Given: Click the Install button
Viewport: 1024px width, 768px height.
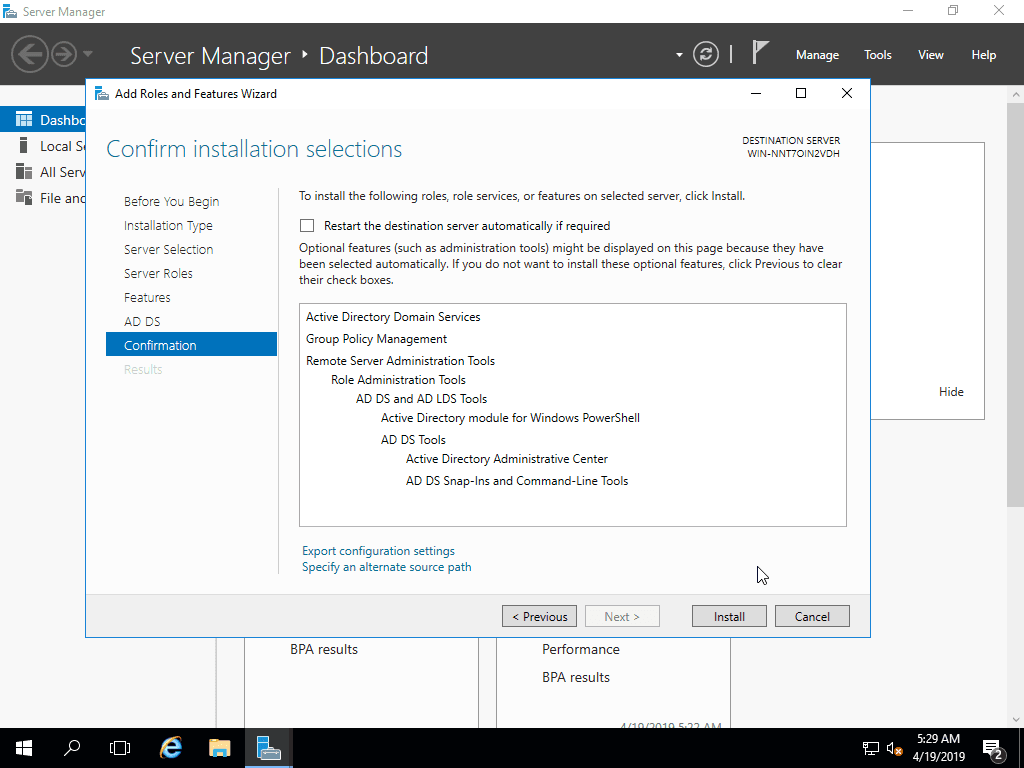Looking at the screenshot, I should click(x=729, y=616).
